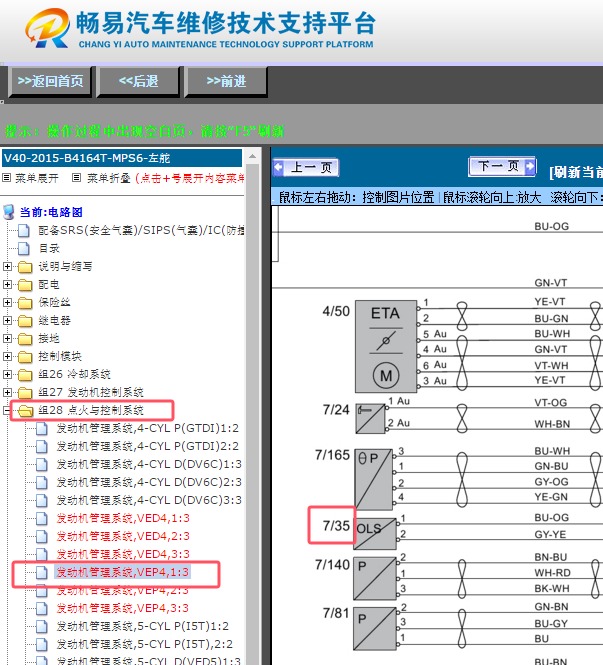Click the 继电器 folder icon
This screenshot has width=603, height=665.
pos(25,320)
